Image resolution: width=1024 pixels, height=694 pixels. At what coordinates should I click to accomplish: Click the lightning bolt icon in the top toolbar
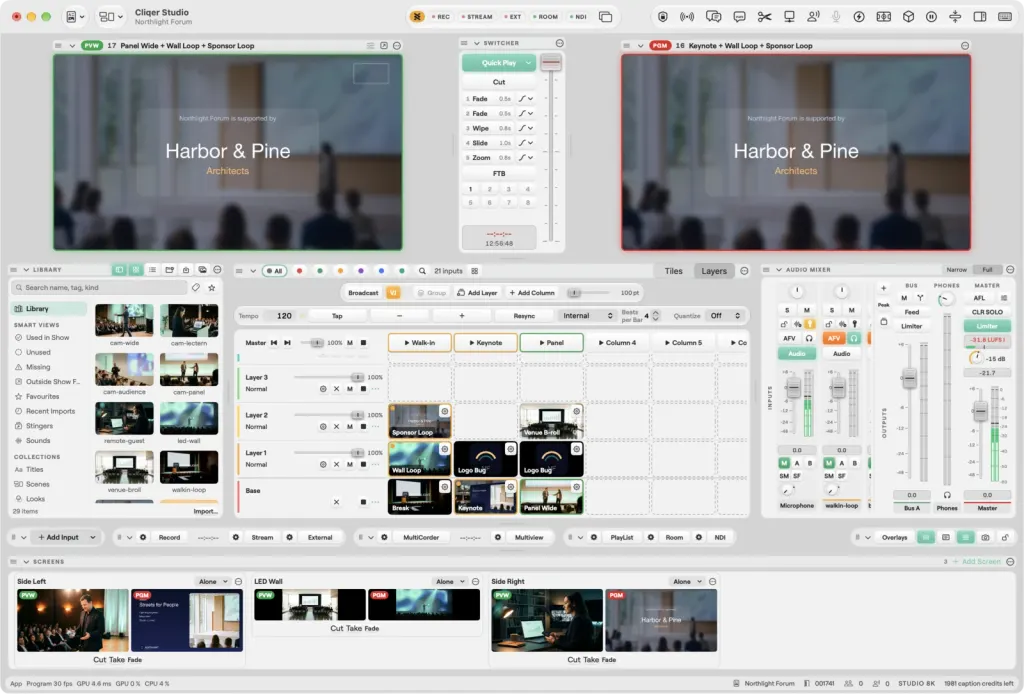(x=859, y=17)
